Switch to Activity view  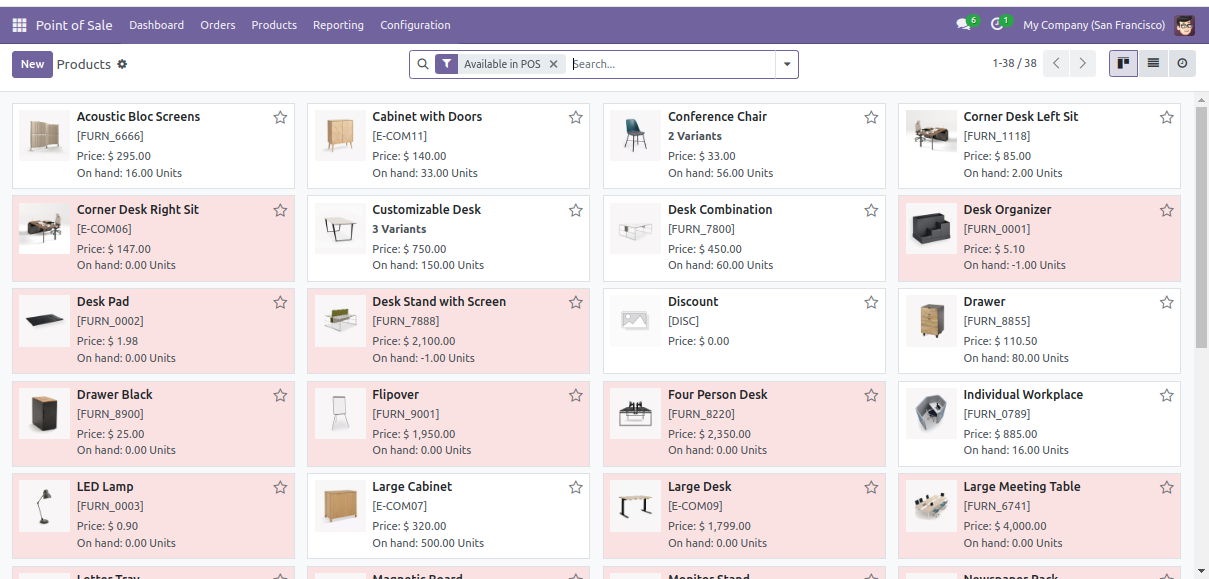[x=1182, y=64]
